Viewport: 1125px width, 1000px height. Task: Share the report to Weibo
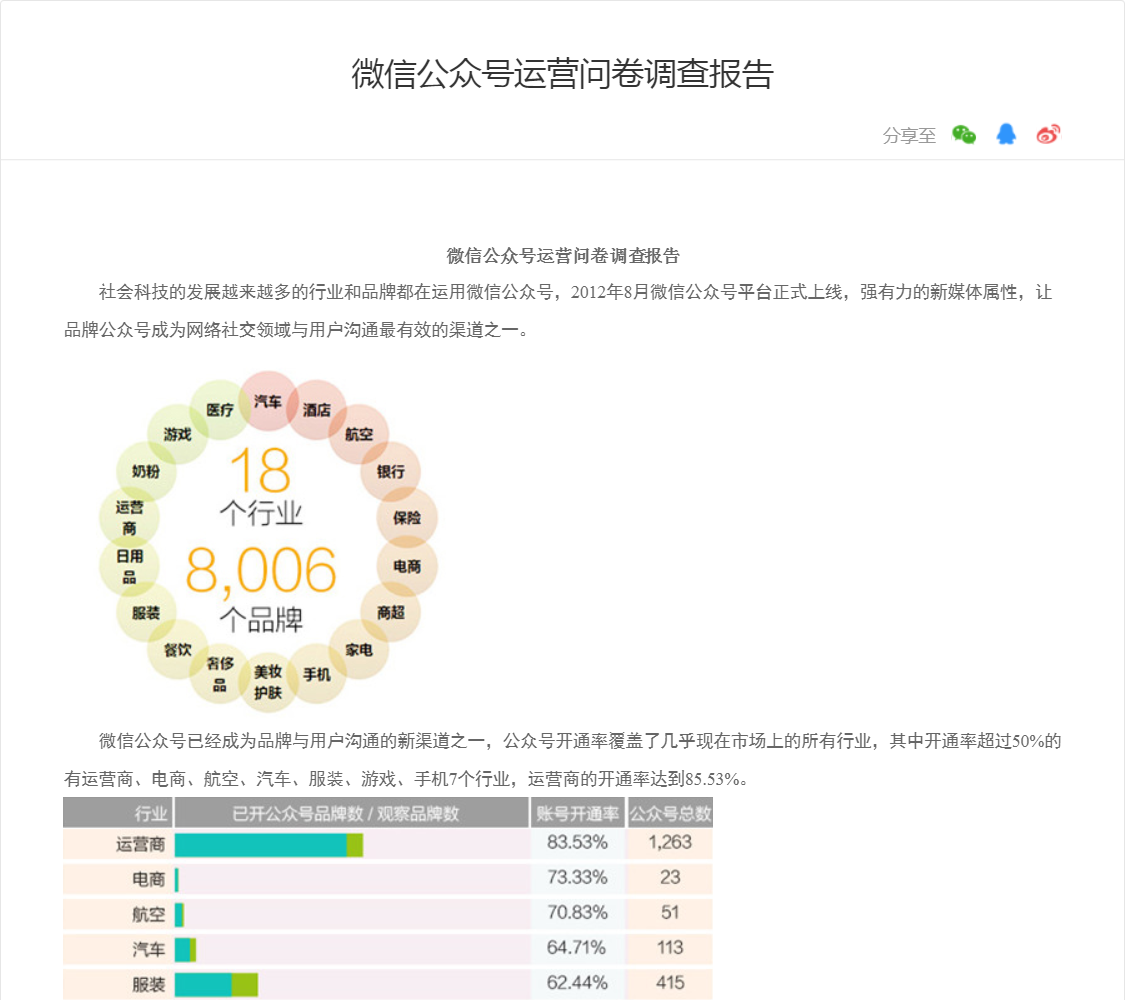pyautogui.click(x=1048, y=134)
